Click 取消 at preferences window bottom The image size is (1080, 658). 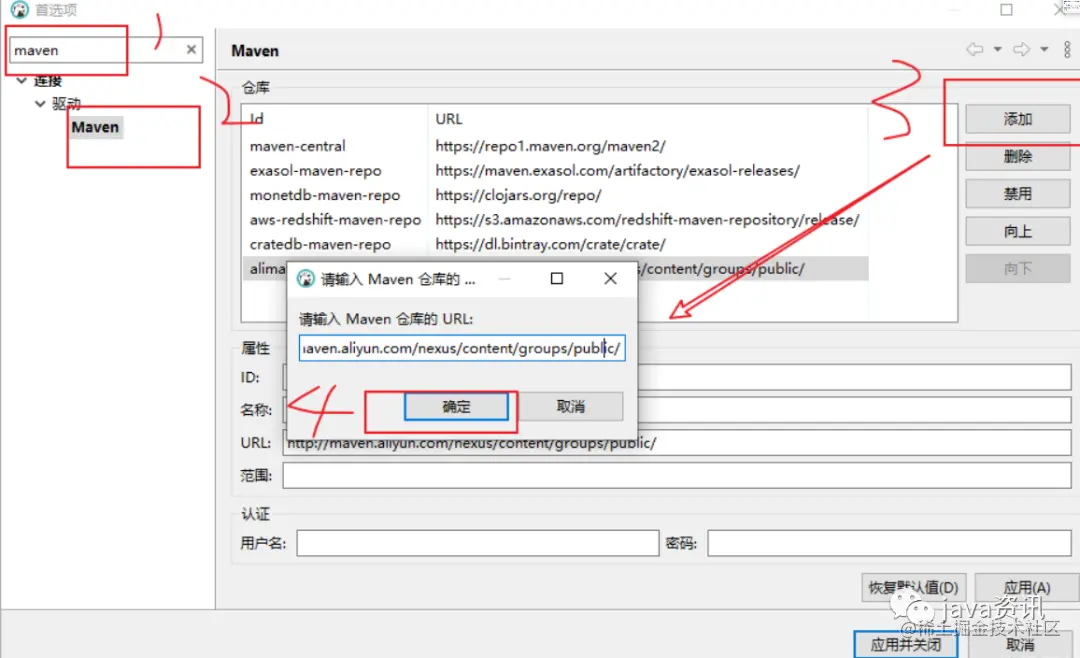tap(1019, 644)
